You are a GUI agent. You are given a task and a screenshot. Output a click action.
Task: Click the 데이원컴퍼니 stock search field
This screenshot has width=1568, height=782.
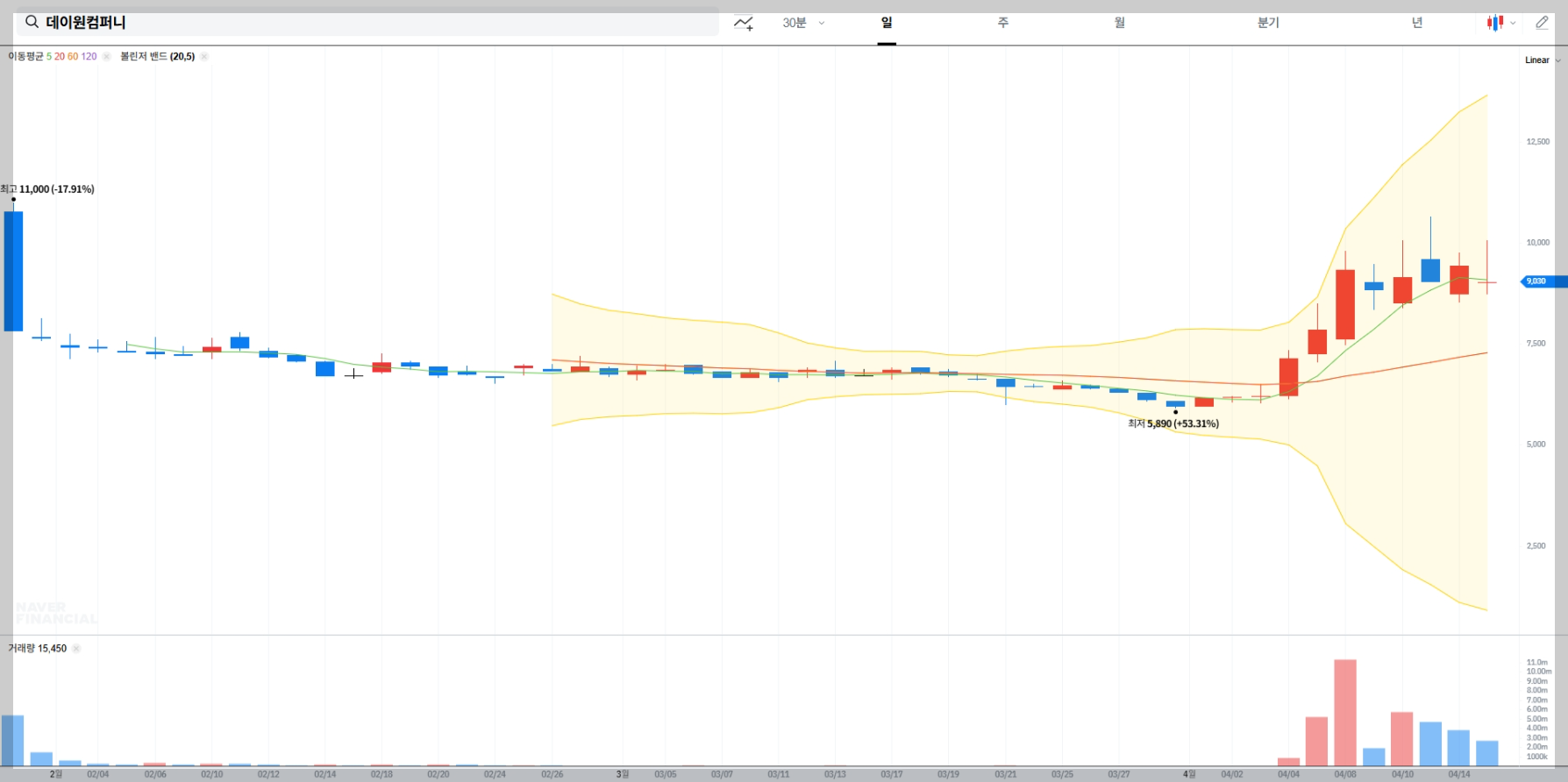coord(367,23)
